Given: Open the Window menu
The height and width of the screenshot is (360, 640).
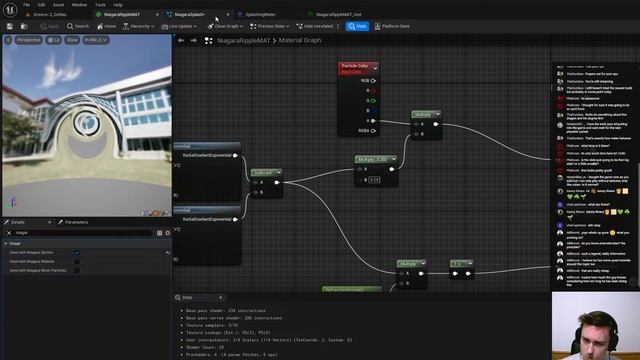Looking at the screenshot, I should tap(79, 5).
